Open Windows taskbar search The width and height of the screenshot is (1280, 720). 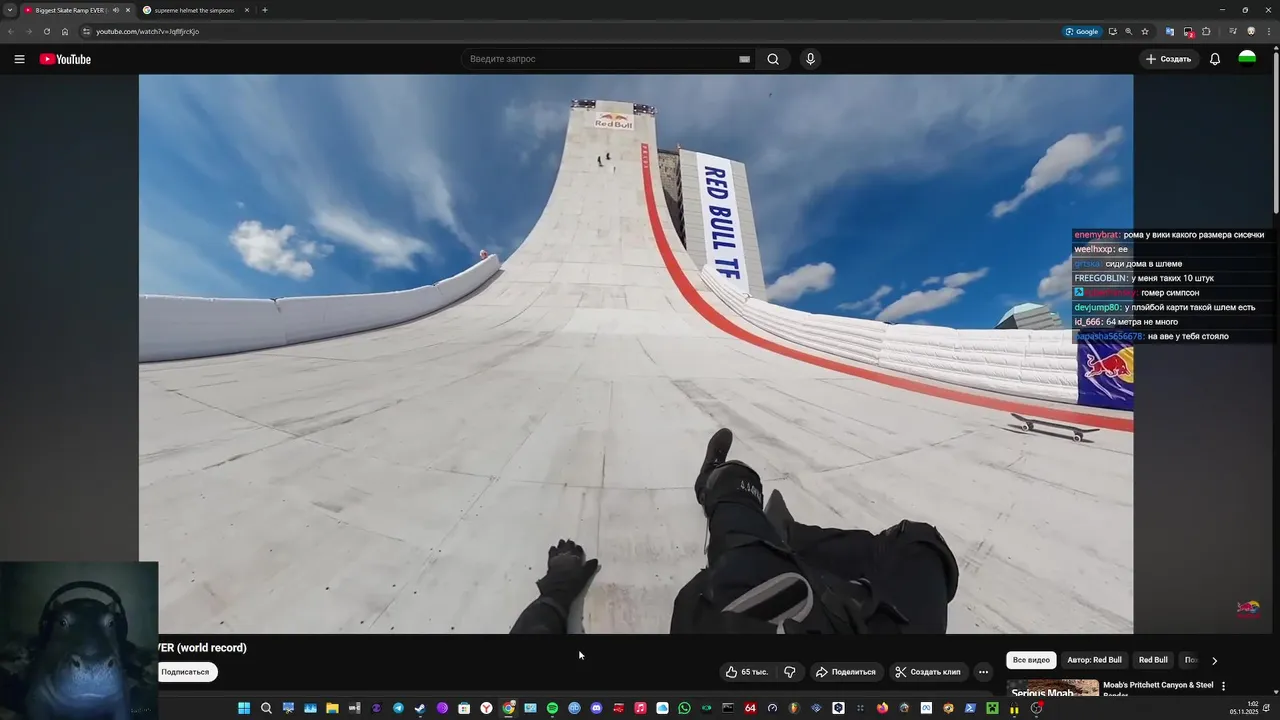tap(266, 708)
